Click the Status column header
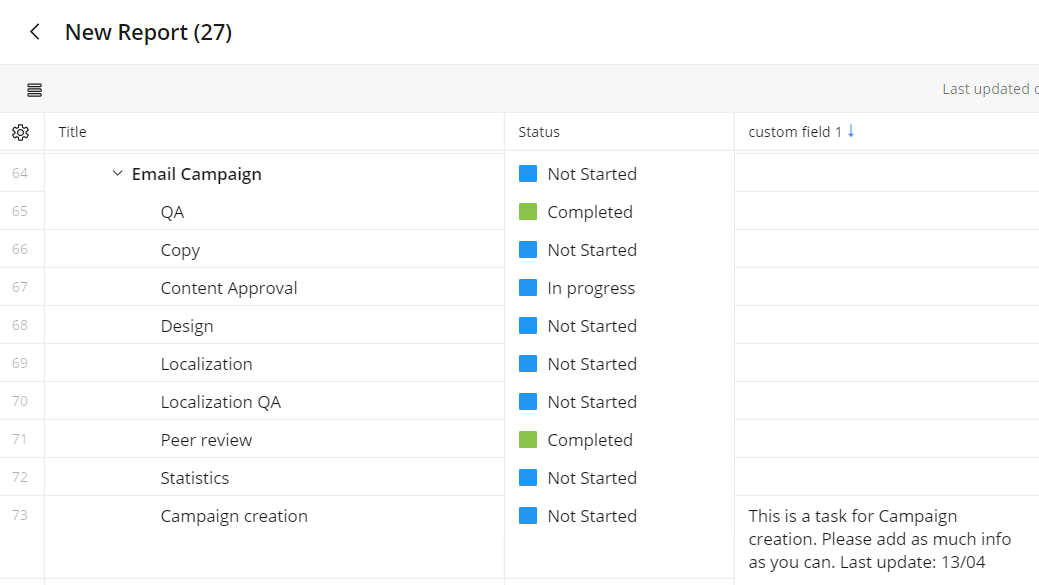 tap(539, 132)
